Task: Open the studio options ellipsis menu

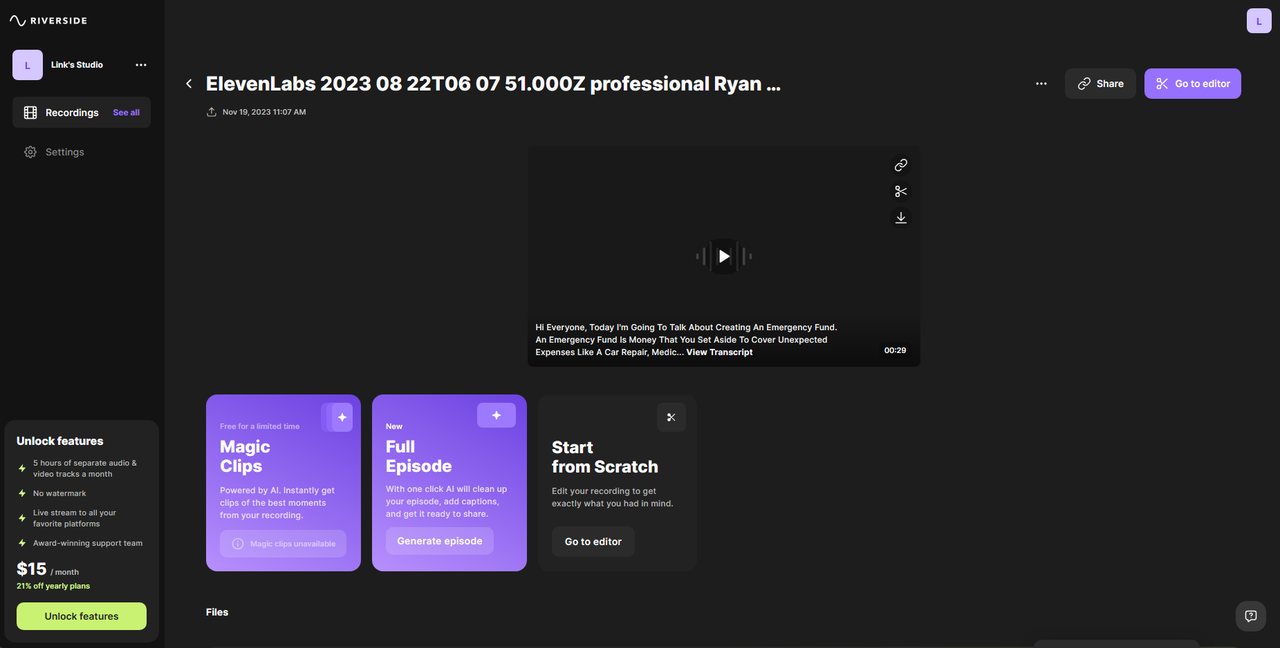Action: pyautogui.click(x=141, y=65)
